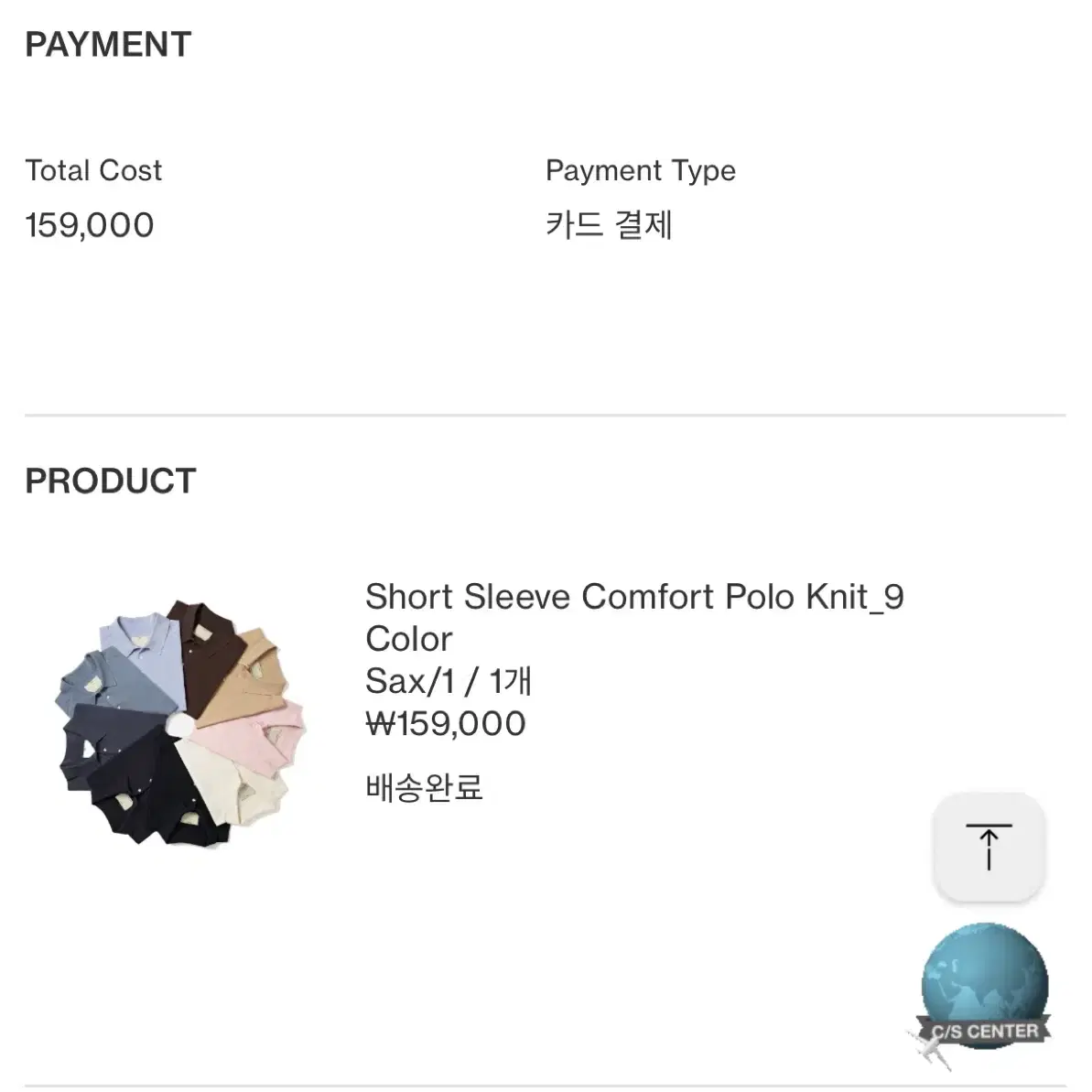The width and height of the screenshot is (1092, 1092).
Task: Tap the scroll-to-top arrow button
Action: 988,847
